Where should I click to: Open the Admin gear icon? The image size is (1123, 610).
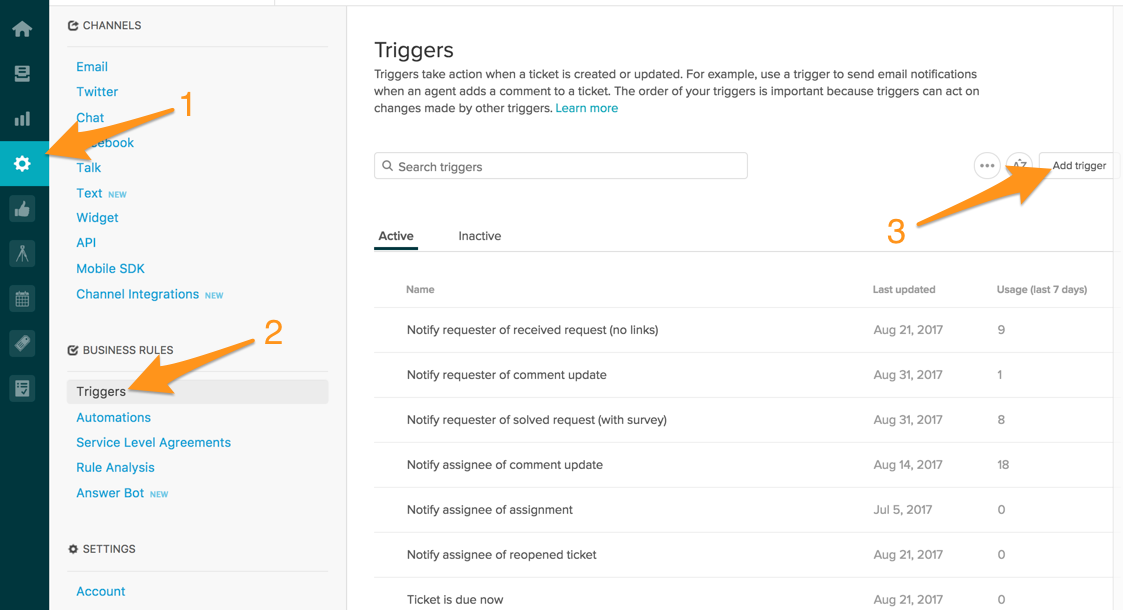pos(22,163)
